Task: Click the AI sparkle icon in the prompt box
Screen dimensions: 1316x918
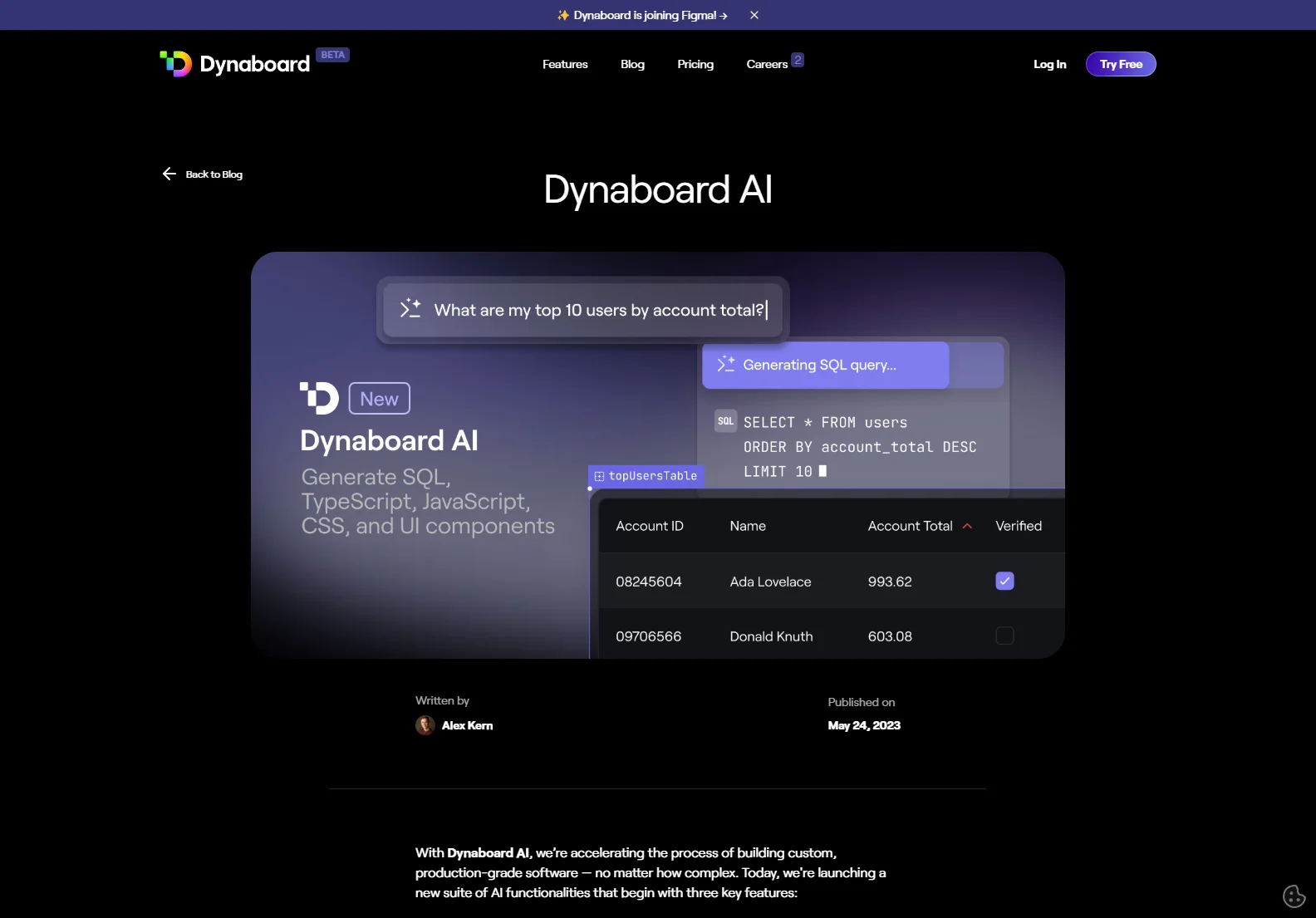Action: click(410, 309)
